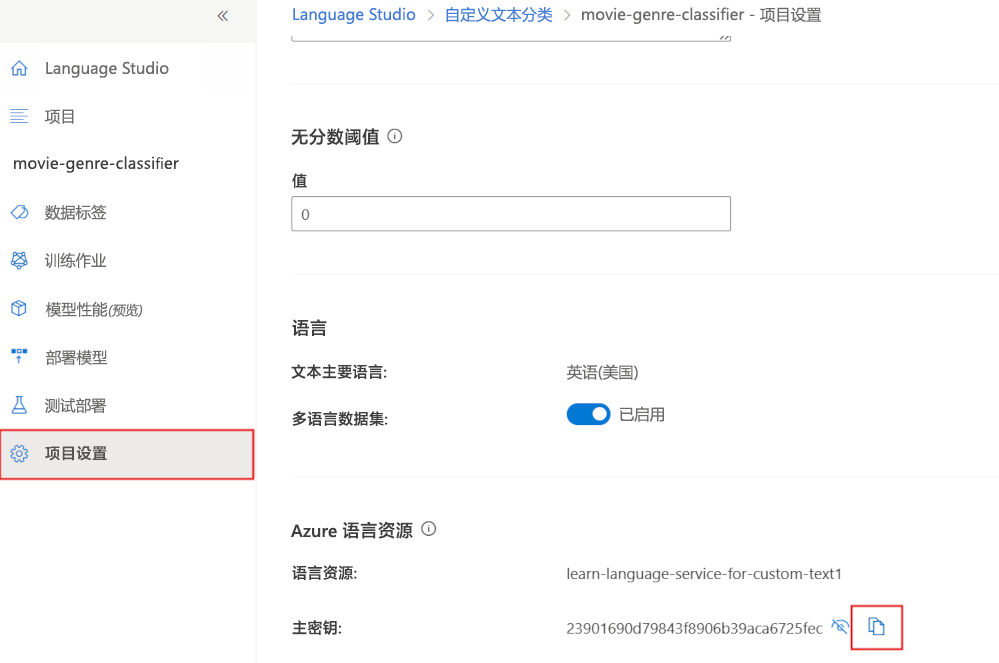The image size is (999, 663).
Task: Click the 英语(美国) language value
Action: coord(602,373)
